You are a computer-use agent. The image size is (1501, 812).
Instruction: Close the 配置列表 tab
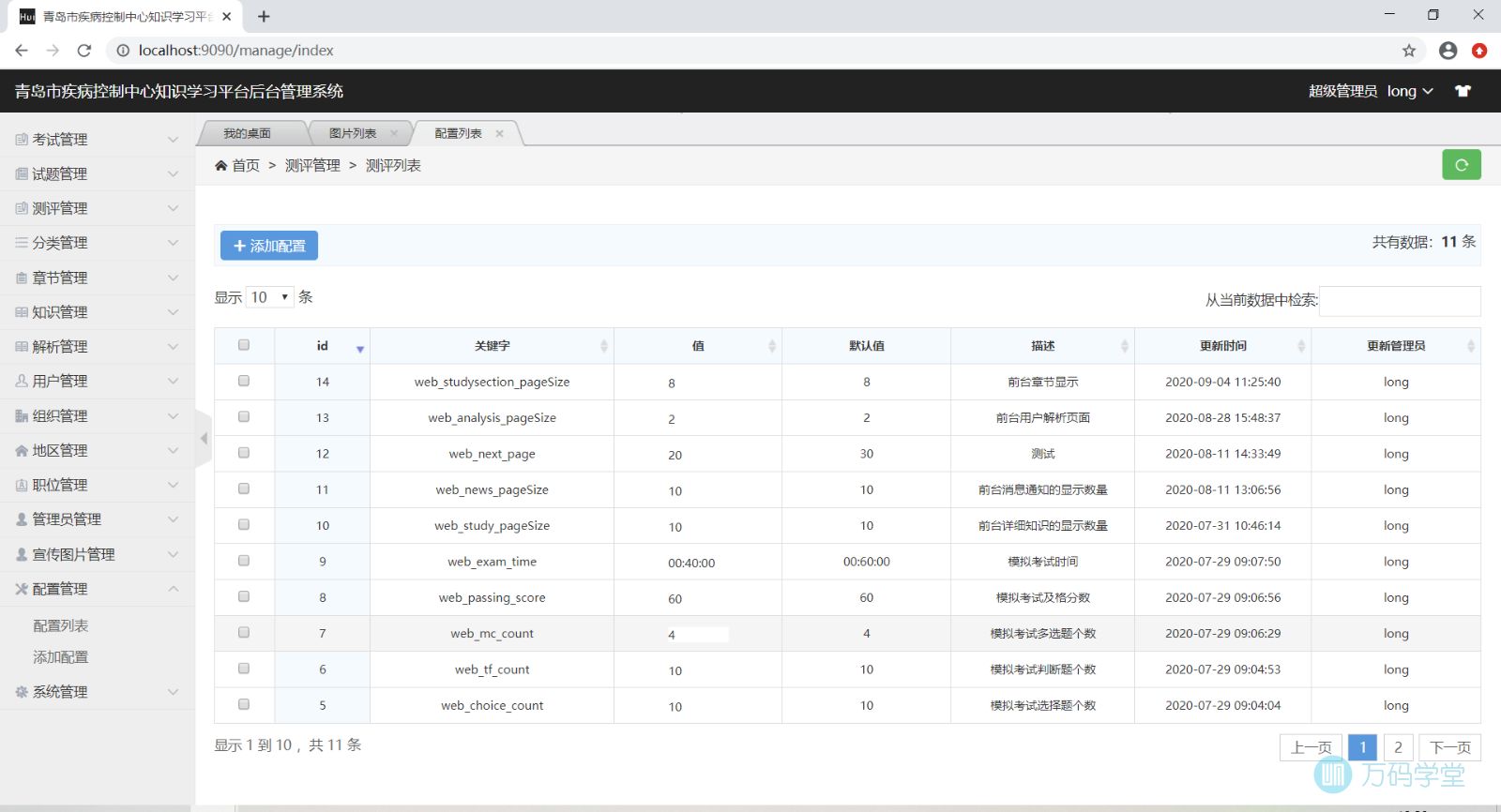coord(499,133)
